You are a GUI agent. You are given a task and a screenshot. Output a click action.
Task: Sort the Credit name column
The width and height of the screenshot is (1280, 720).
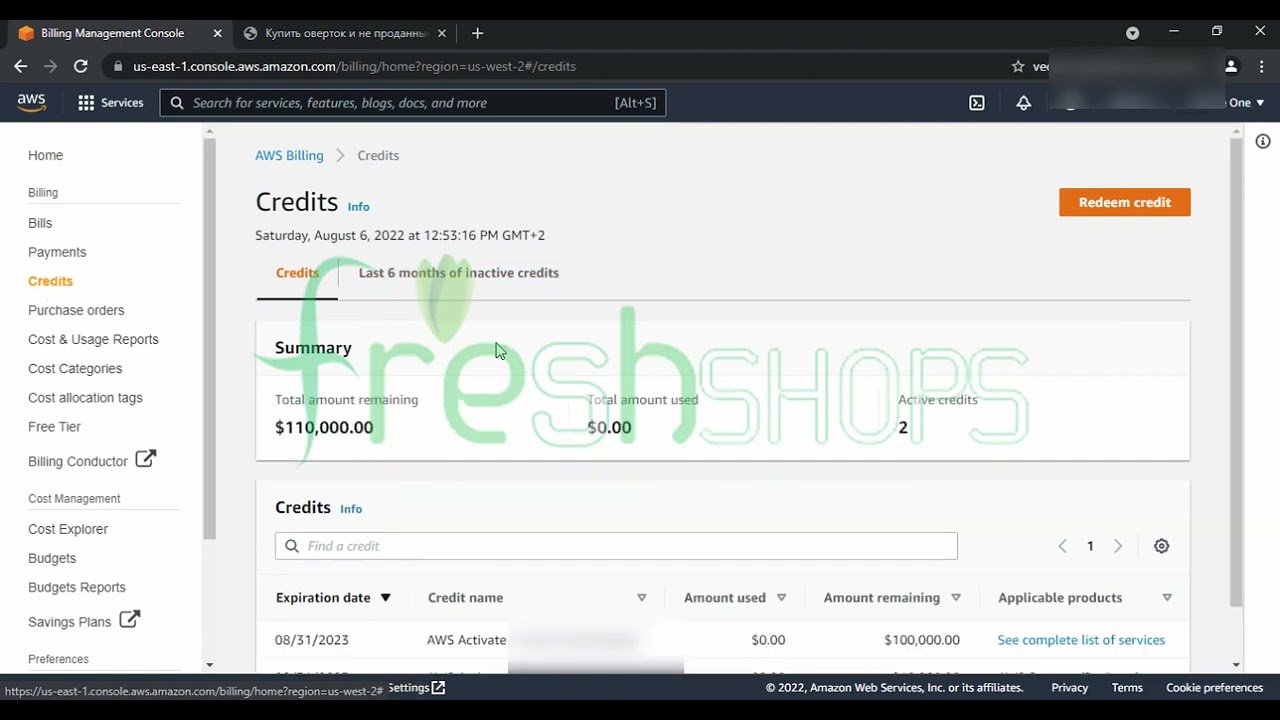point(642,598)
